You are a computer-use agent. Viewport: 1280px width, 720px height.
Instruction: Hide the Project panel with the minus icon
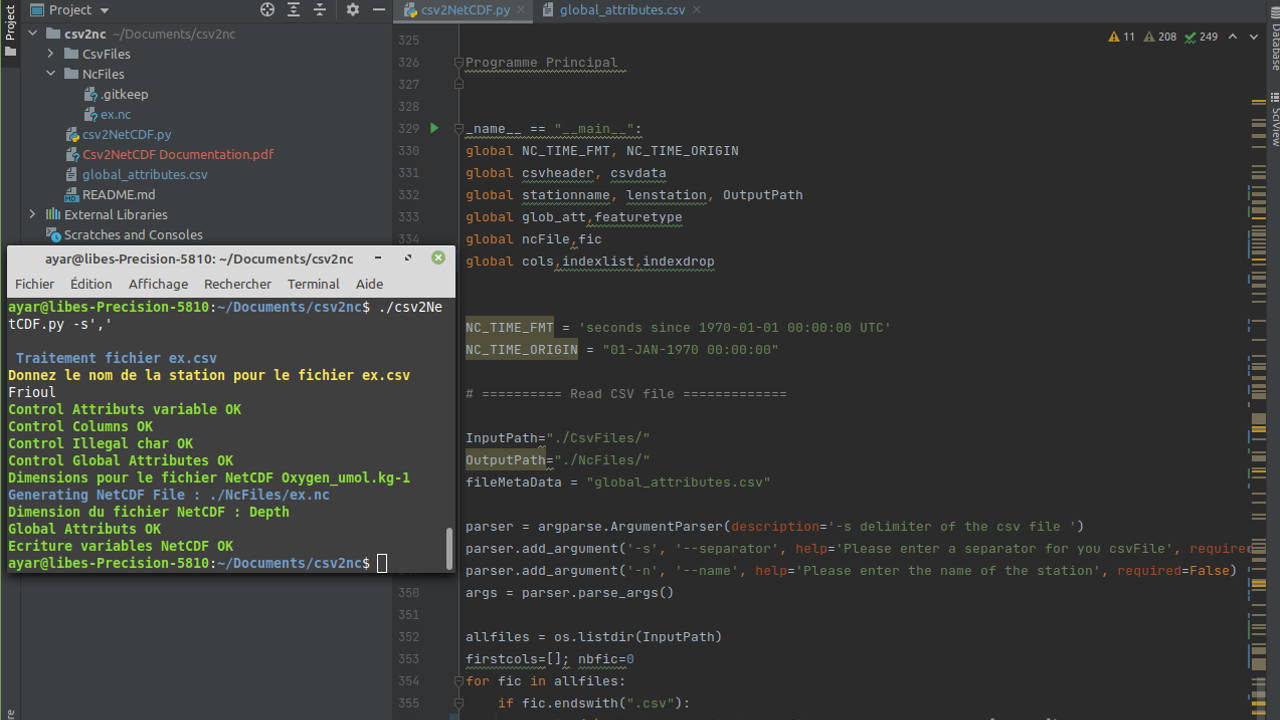click(379, 10)
